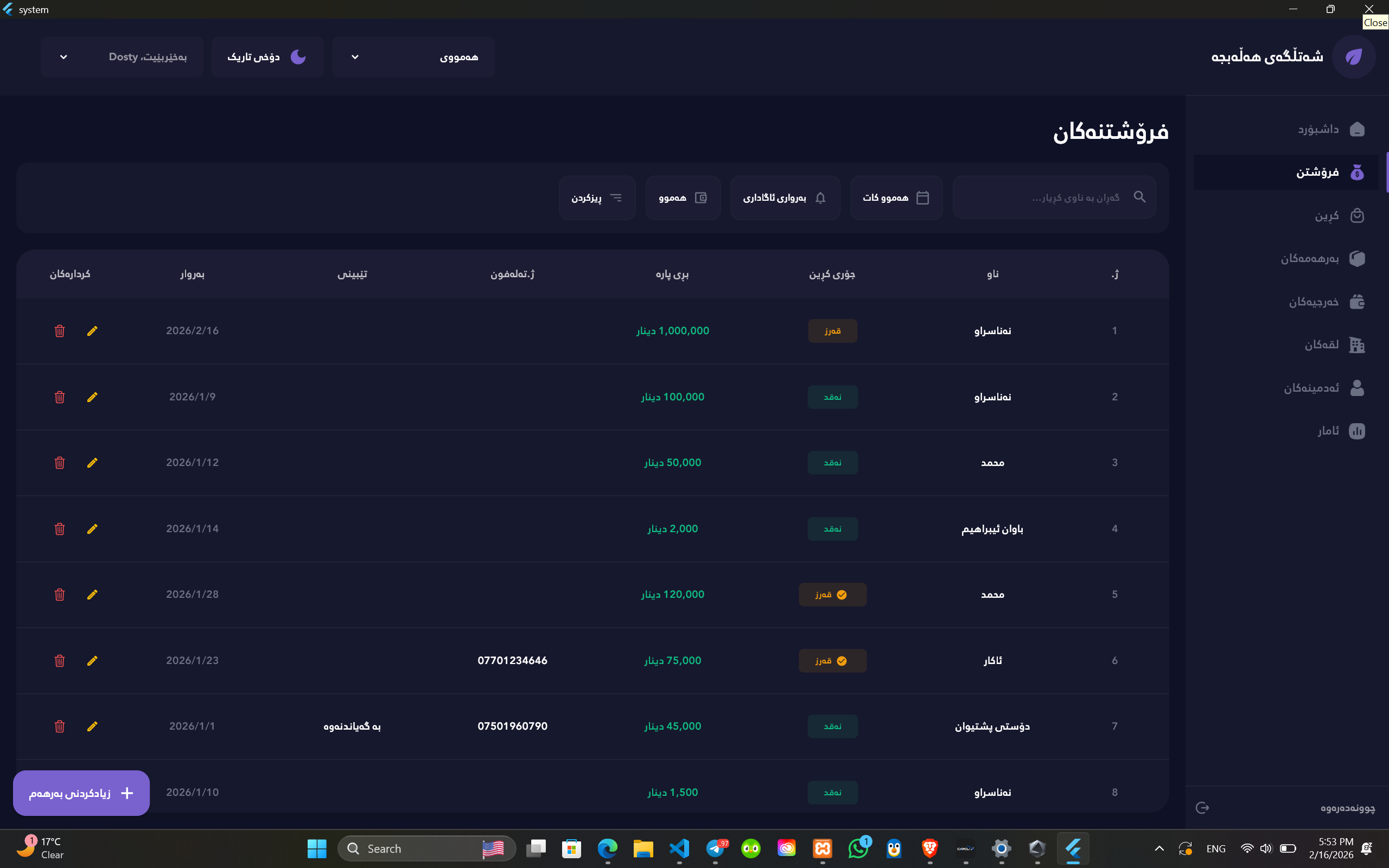
Task: Click the search magnifier icon in buyer search
Action: click(1139, 197)
